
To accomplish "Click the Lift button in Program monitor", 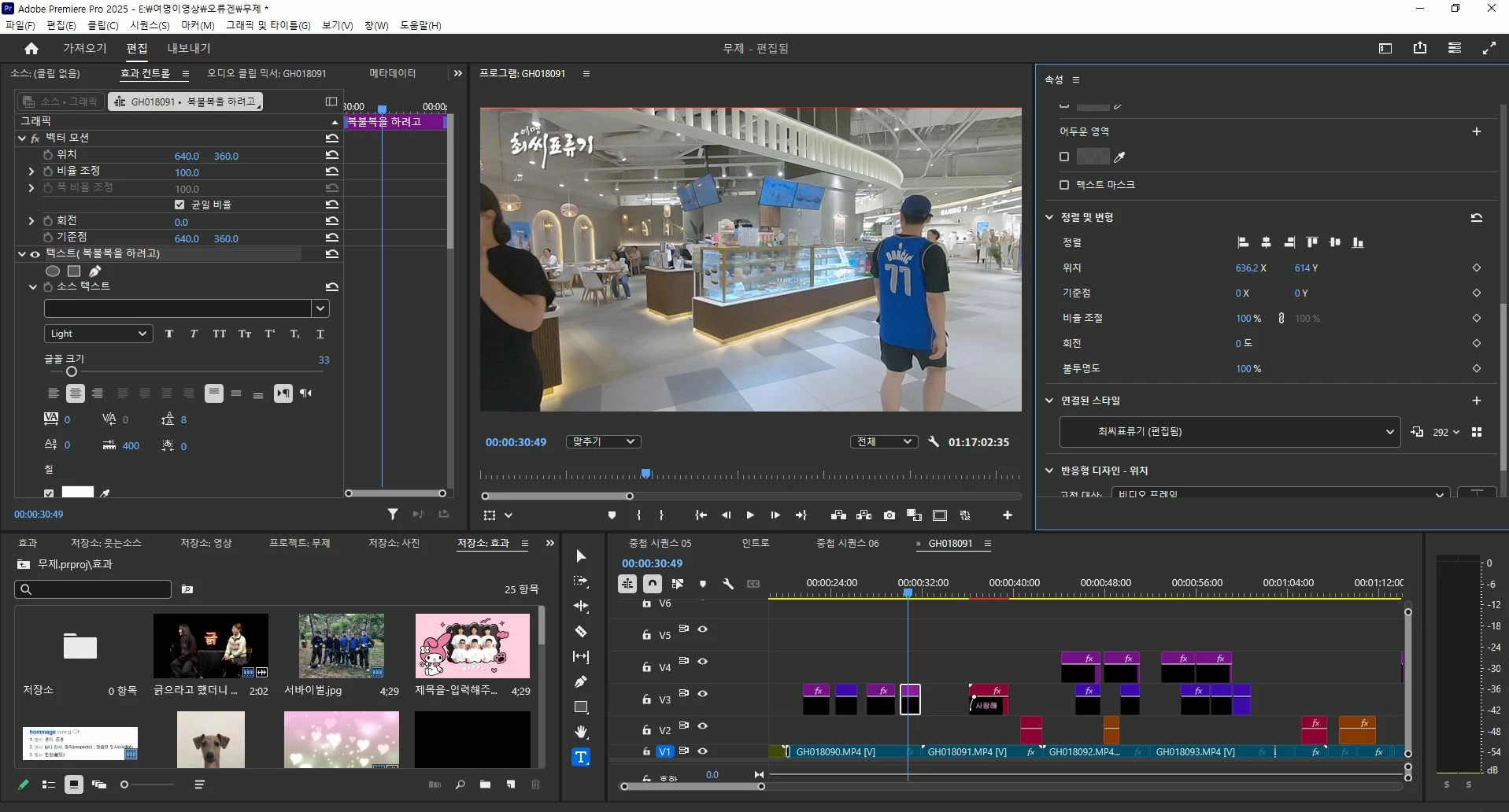I will pos(839,515).
